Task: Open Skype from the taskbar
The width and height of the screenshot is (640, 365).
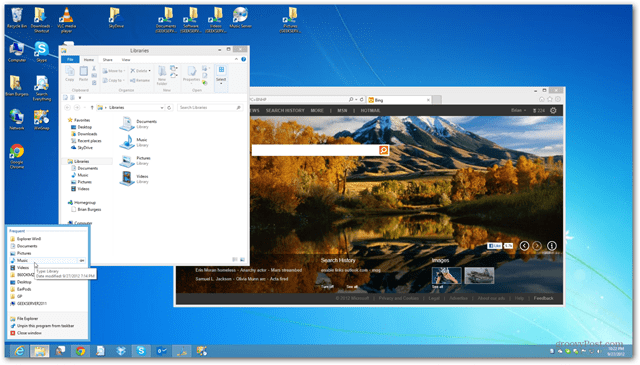Action: [141, 351]
